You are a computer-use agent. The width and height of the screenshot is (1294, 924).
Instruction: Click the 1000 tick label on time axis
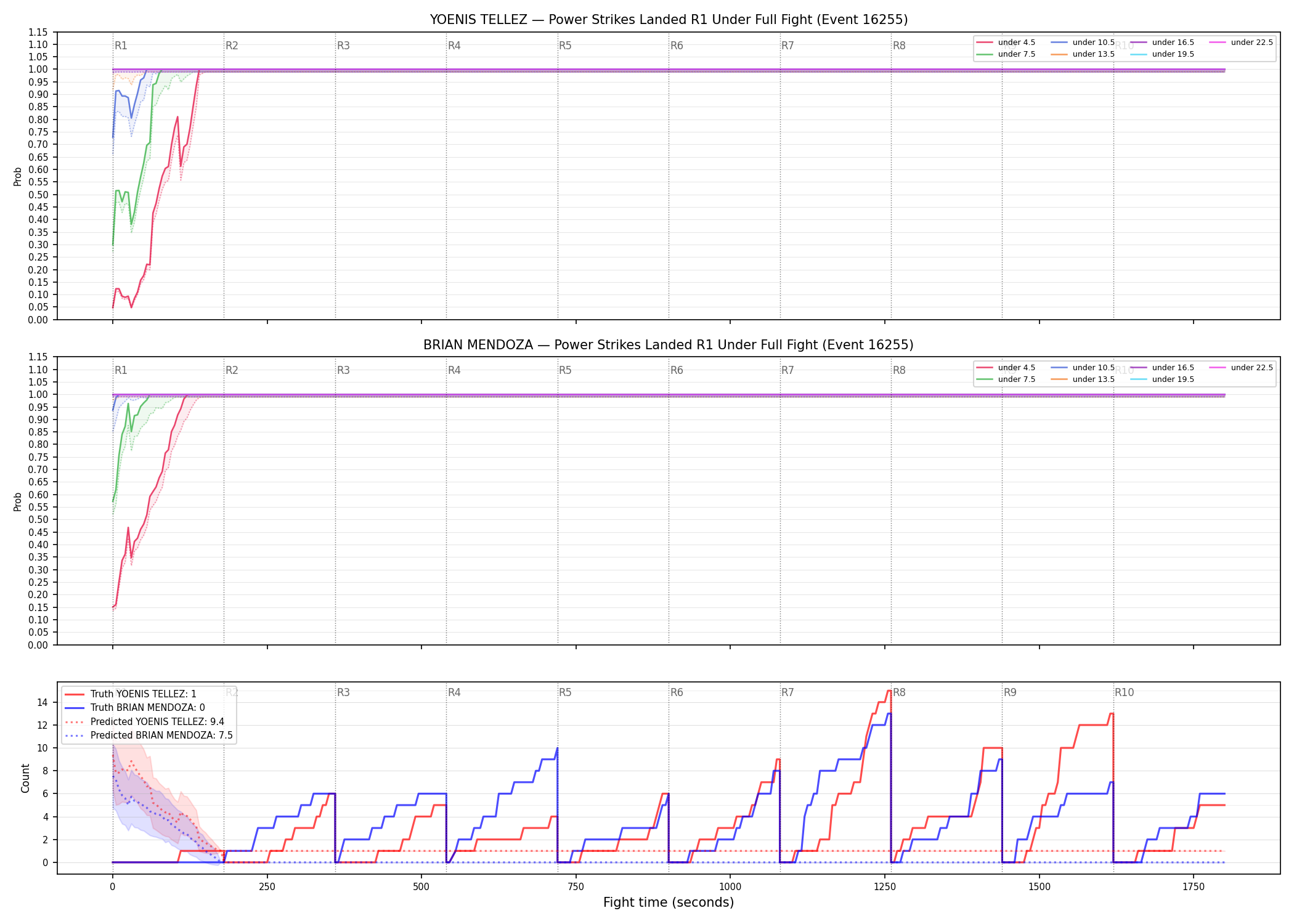coord(730,887)
